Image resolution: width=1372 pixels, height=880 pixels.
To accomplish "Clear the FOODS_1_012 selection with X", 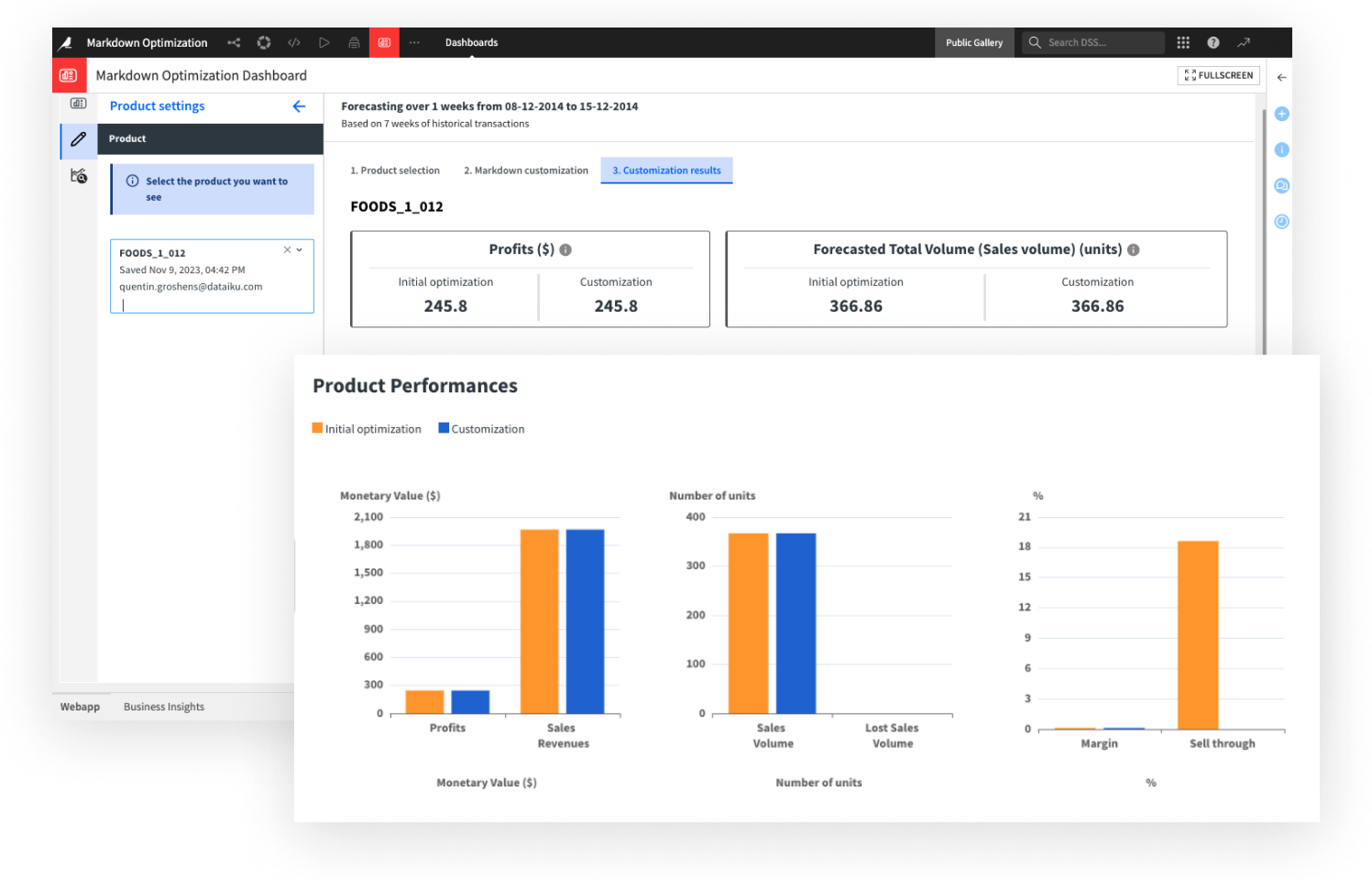I will [x=287, y=249].
